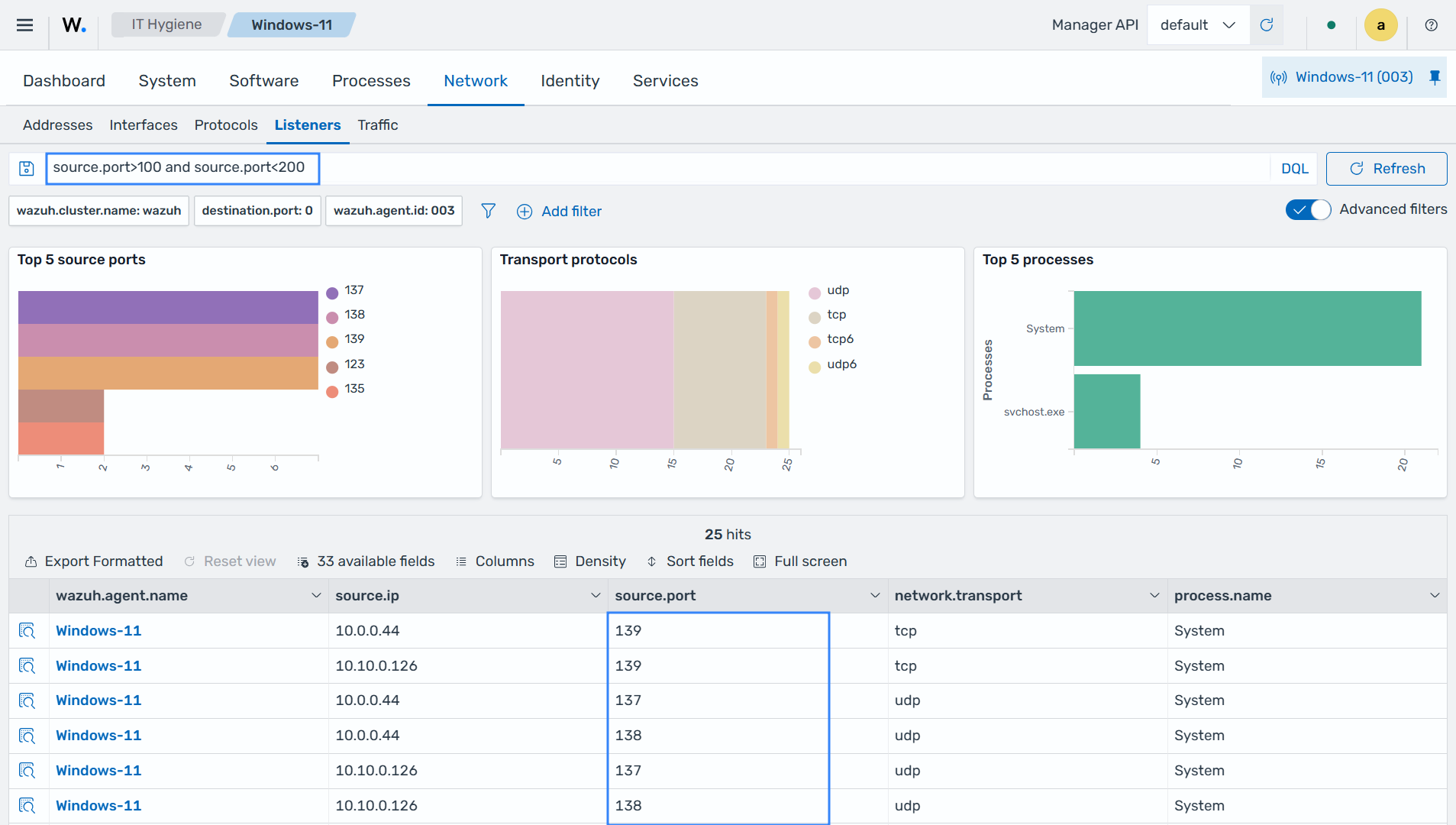Click the filter funnel icon

point(489,211)
